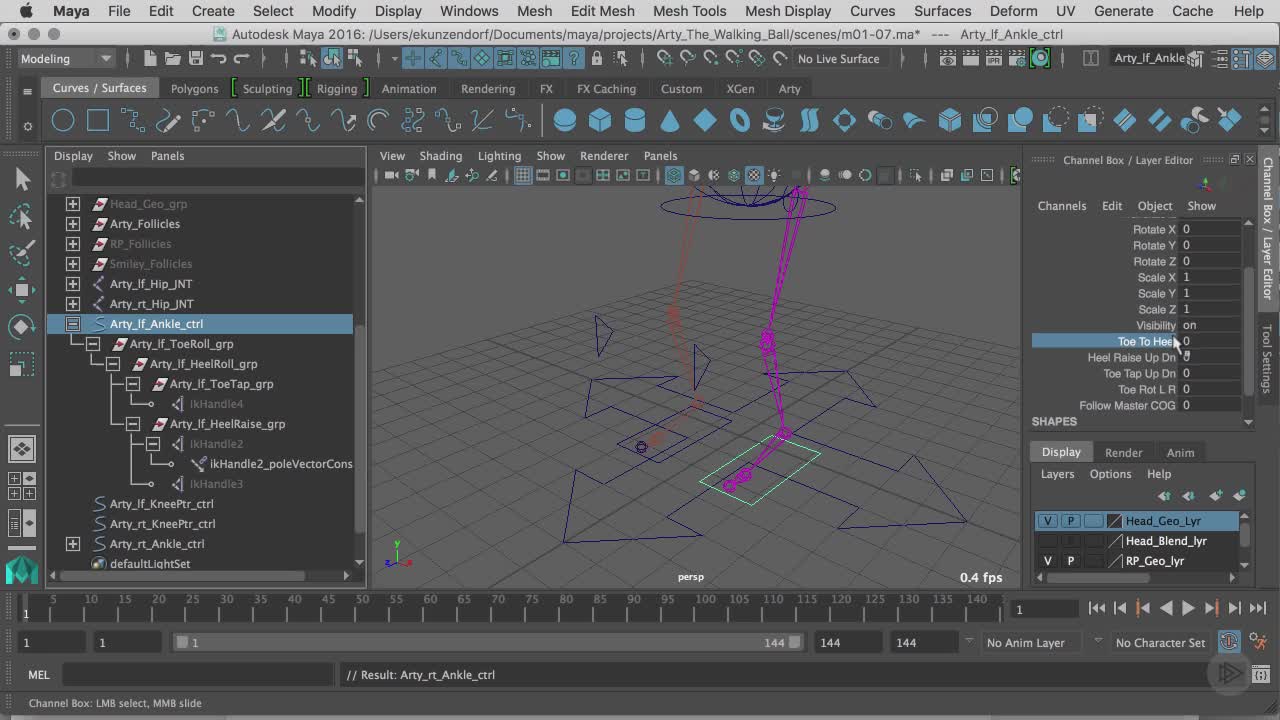The height and width of the screenshot is (720, 1280).
Task: Select Render radio in Layer Editor
Action: pyautogui.click(x=1123, y=452)
